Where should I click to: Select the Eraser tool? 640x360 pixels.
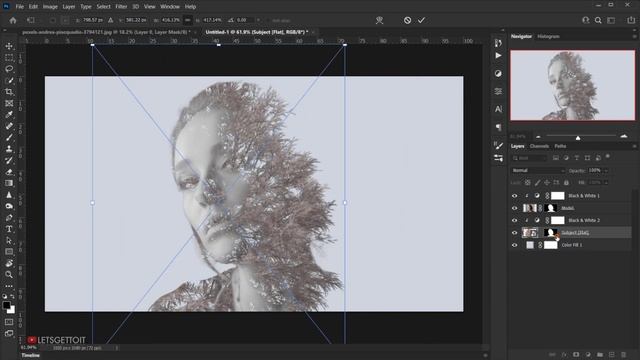(x=9, y=172)
